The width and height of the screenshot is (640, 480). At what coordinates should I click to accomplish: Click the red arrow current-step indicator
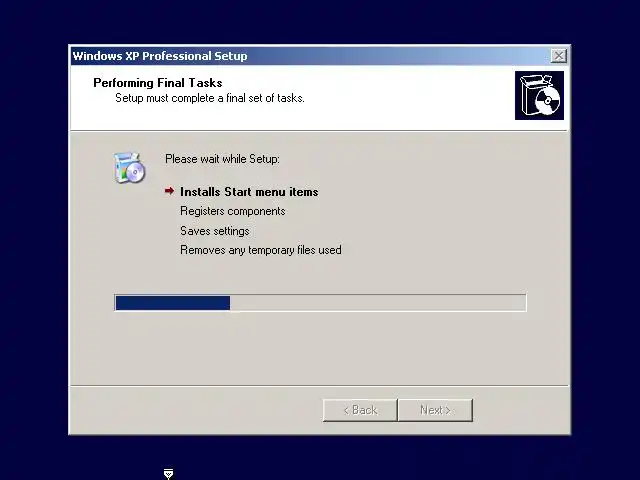169,191
